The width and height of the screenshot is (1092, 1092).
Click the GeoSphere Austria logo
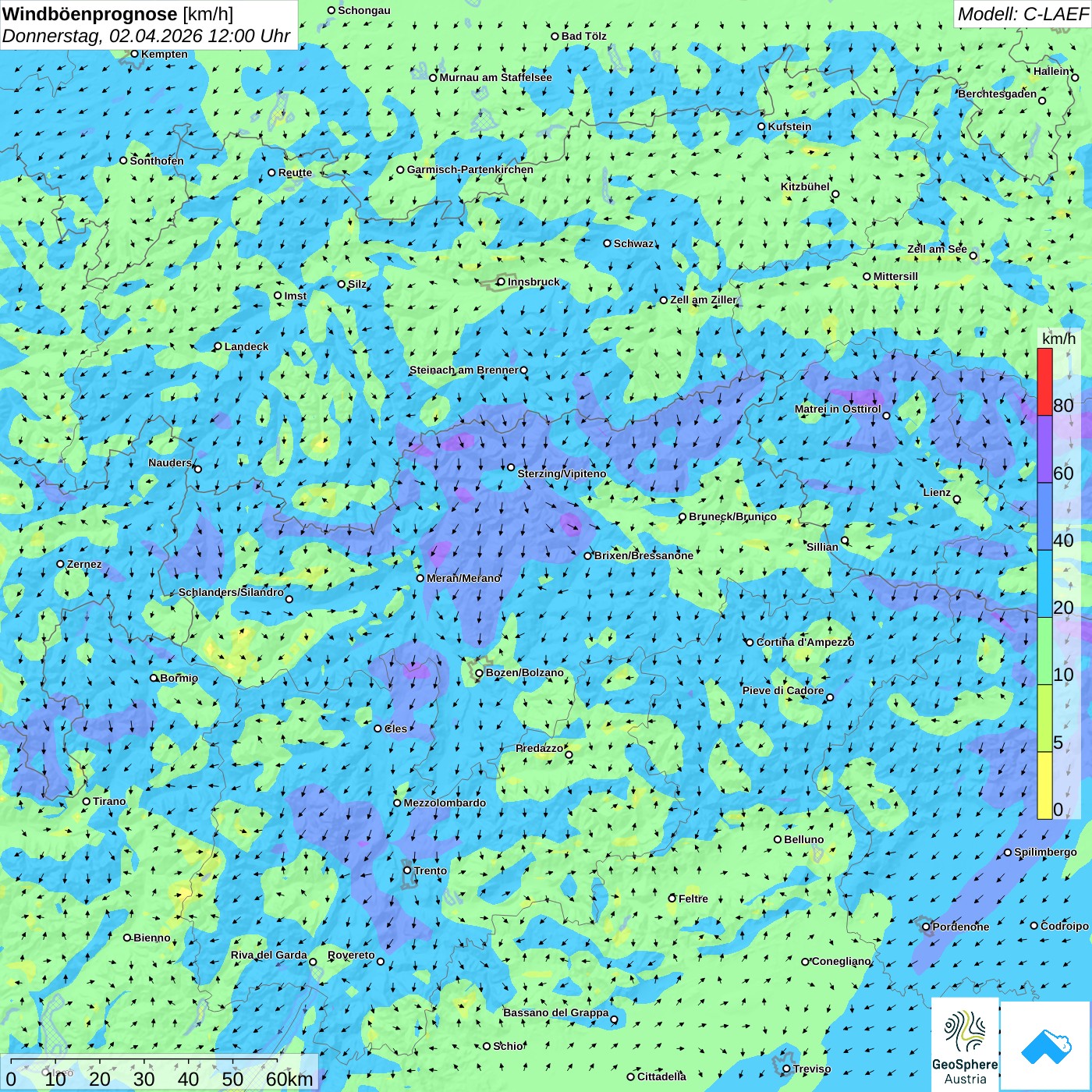coord(965,1044)
